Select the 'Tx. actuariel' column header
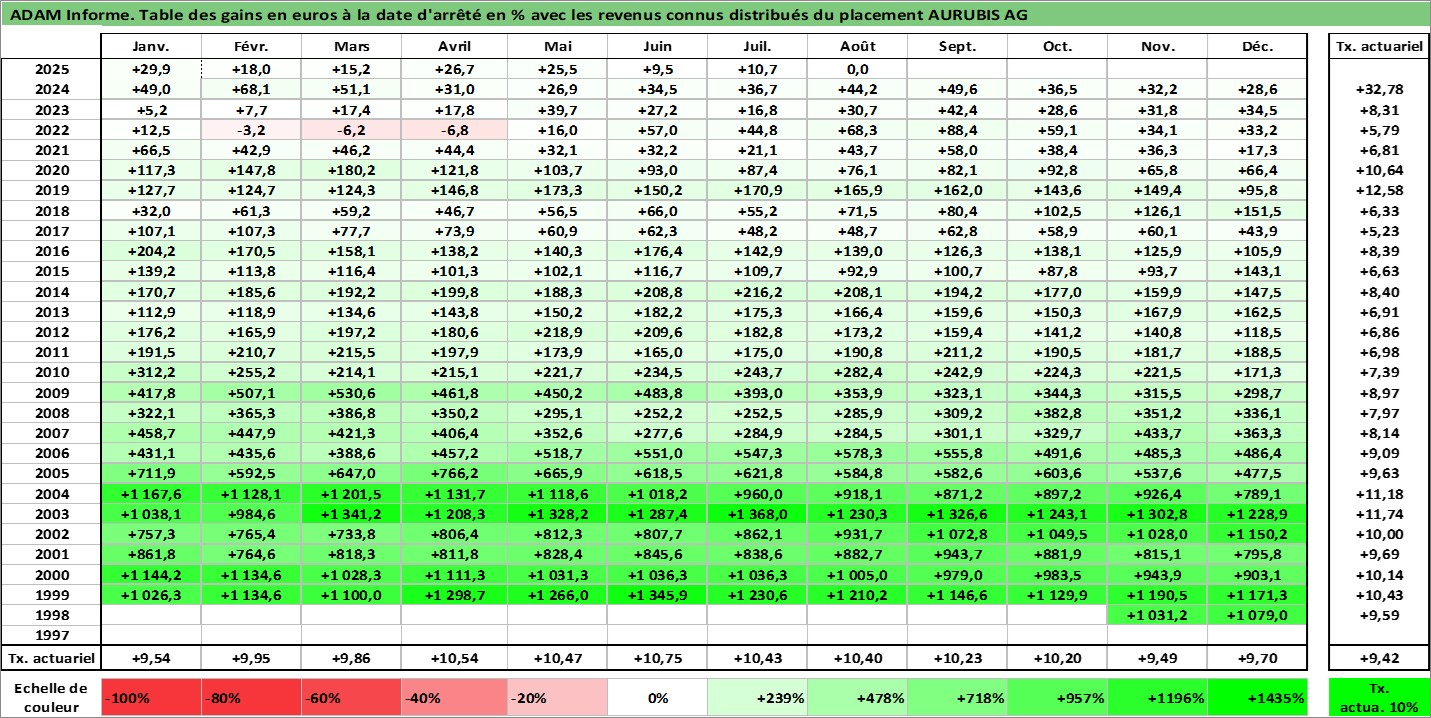This screenshot has height=718, width=1431. pos(1378,47)
